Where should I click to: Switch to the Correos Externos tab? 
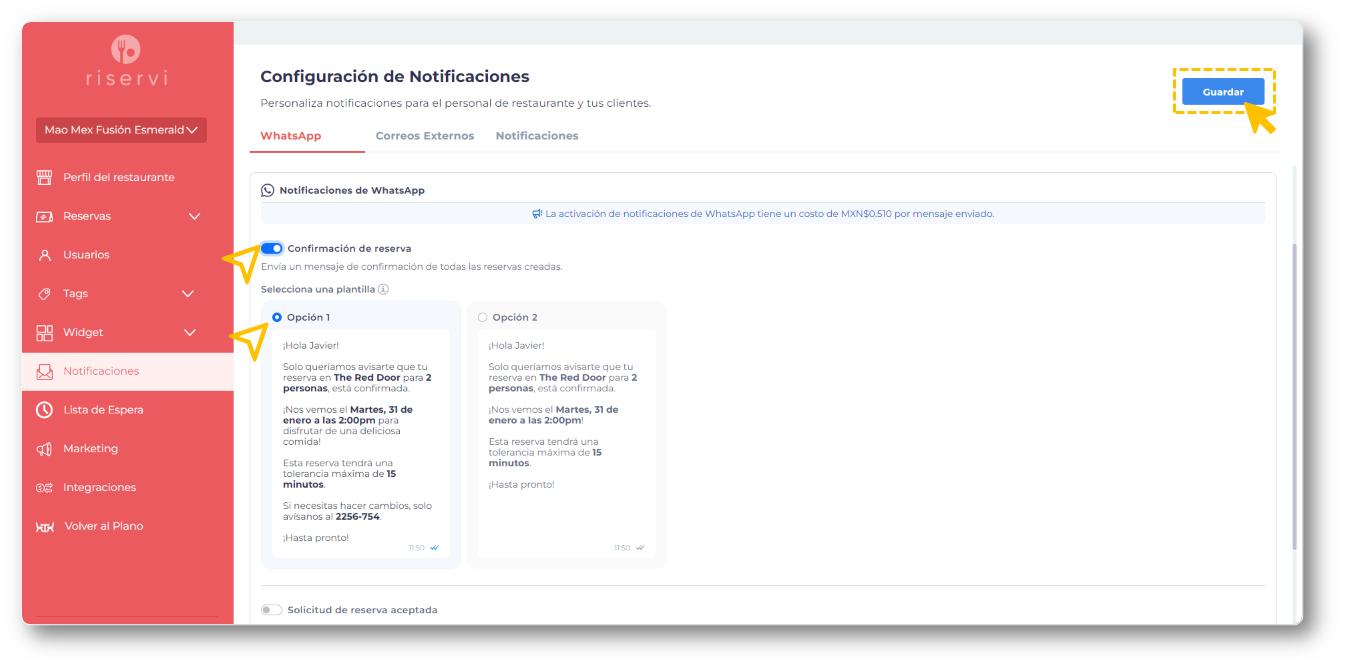click(425, 136)
